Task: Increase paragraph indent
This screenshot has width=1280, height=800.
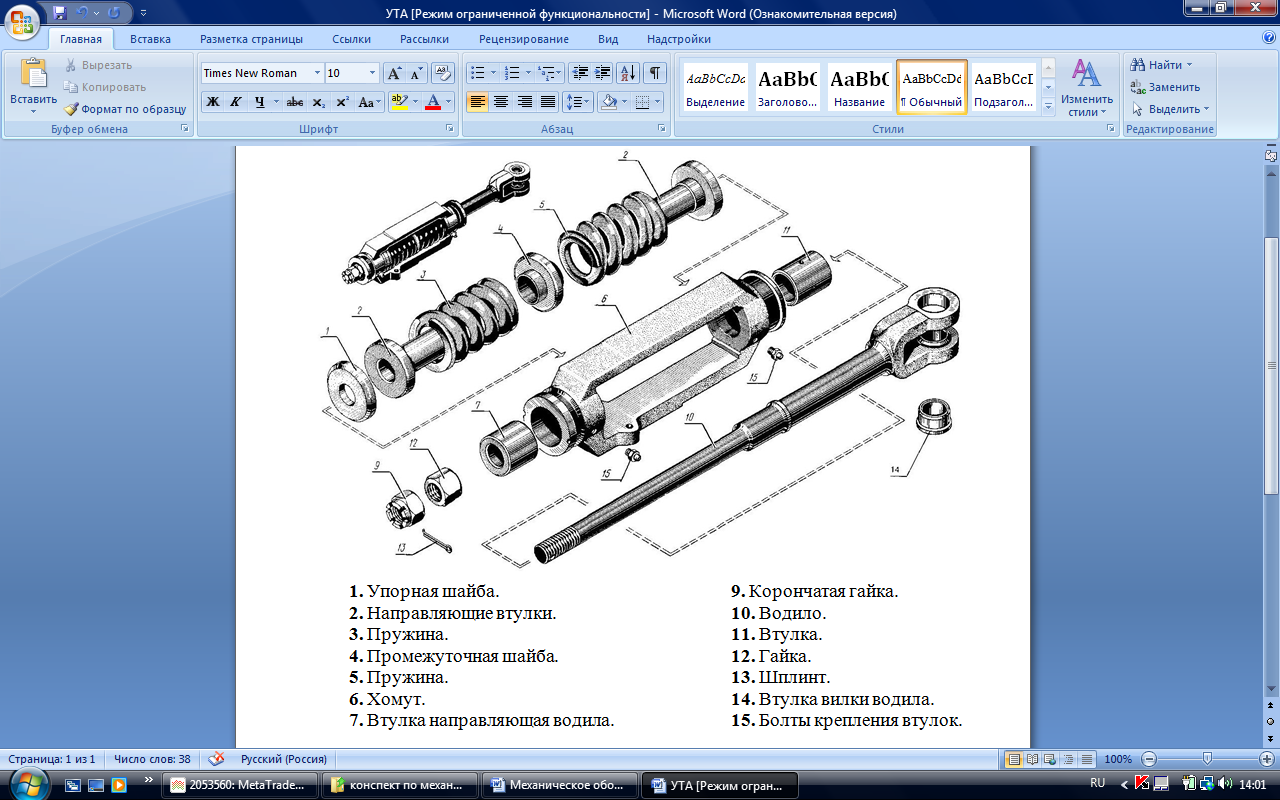Action: pyautogui.click(x=602, y=73)
